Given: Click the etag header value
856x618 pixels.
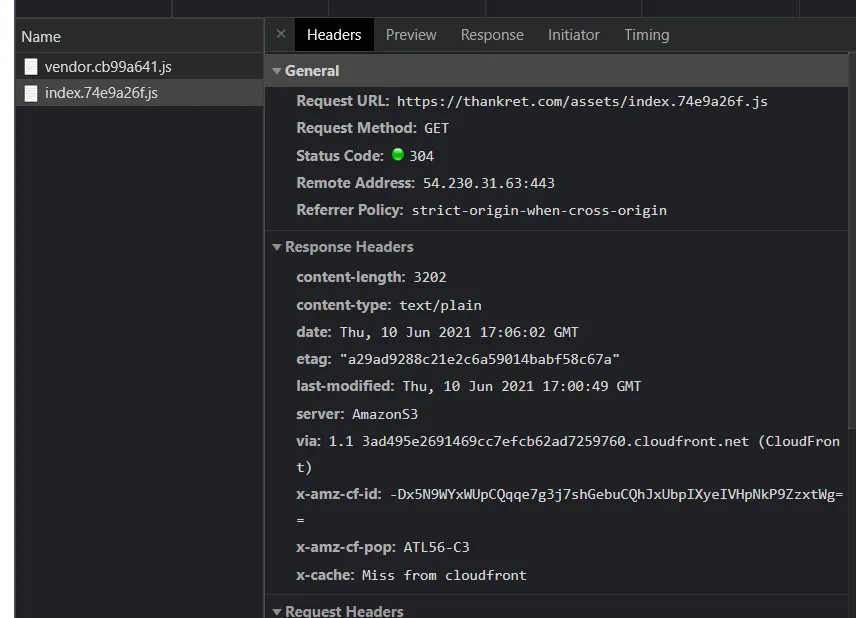Looking at the screenshot, I should pos(479,359).
